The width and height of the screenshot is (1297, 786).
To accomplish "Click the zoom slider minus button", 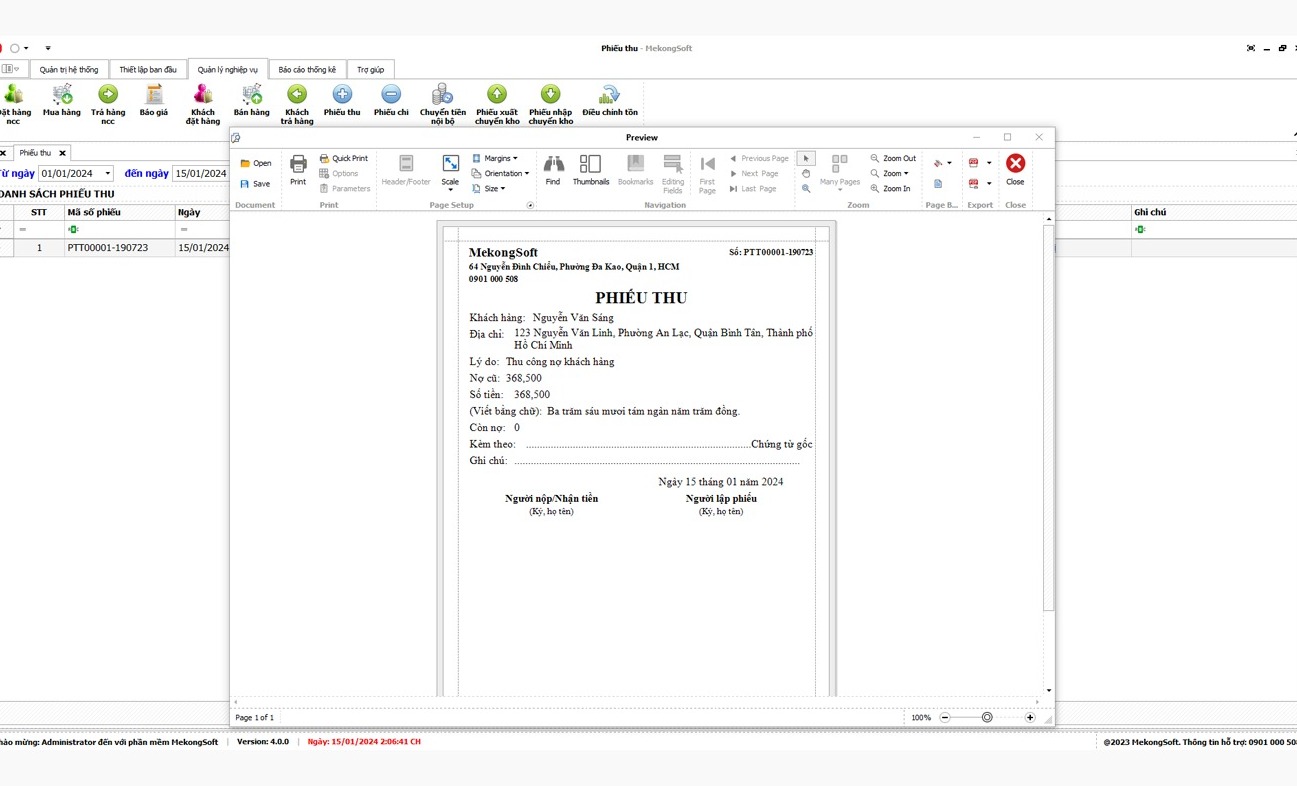I will click(945, 718).
